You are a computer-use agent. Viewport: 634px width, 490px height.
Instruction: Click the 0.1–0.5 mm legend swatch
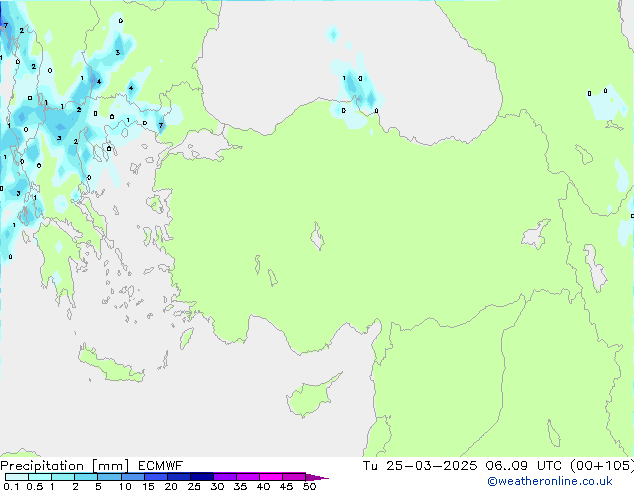[x=17, y=477]
